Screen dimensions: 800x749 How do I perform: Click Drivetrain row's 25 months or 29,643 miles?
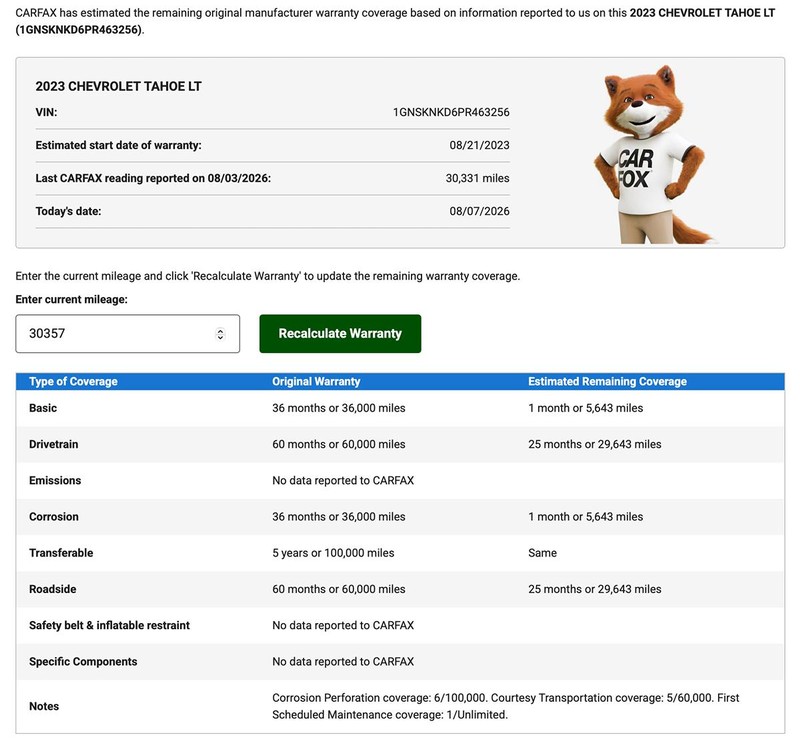(595, 444)
